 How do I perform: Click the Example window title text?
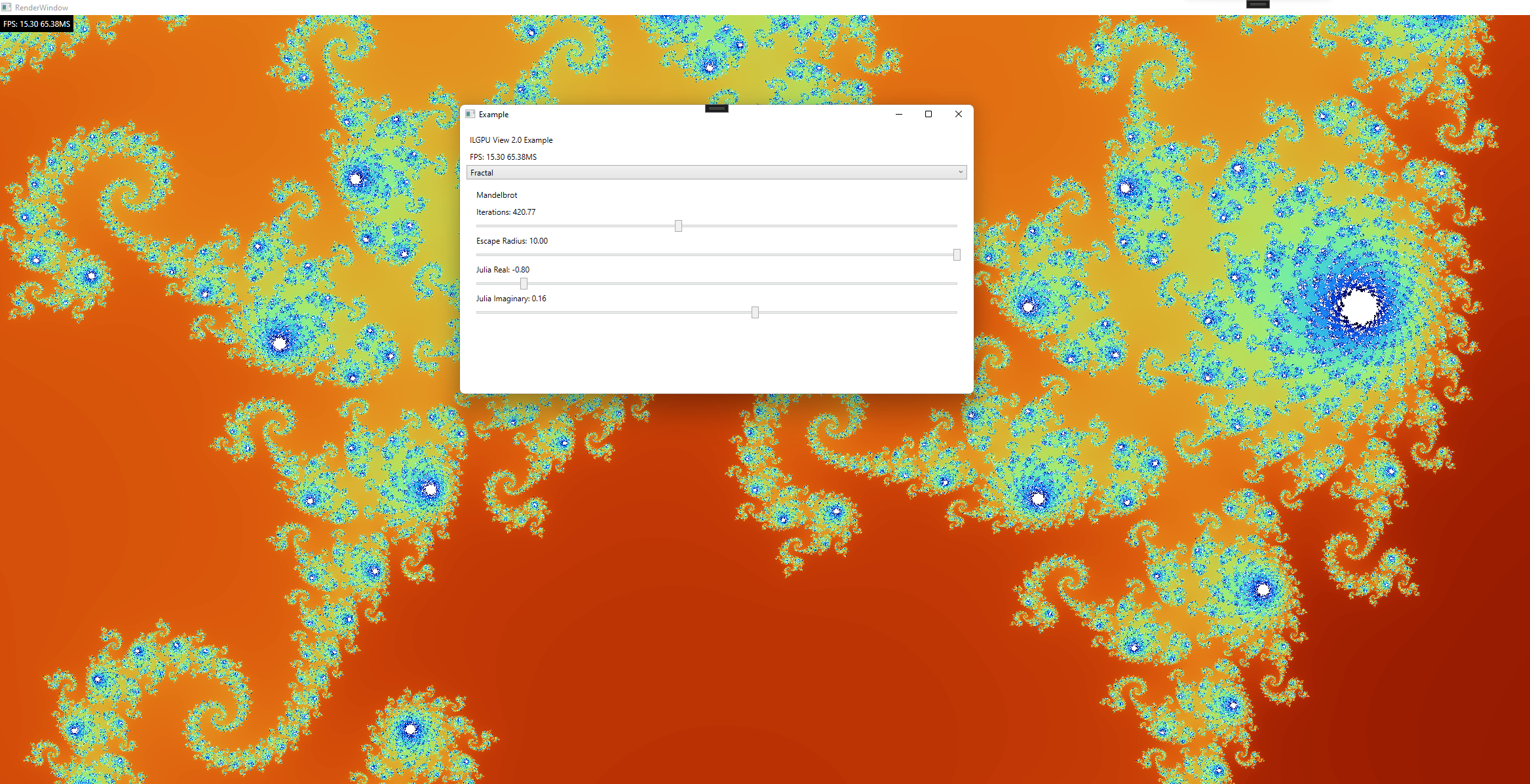(x=493, y=115)
